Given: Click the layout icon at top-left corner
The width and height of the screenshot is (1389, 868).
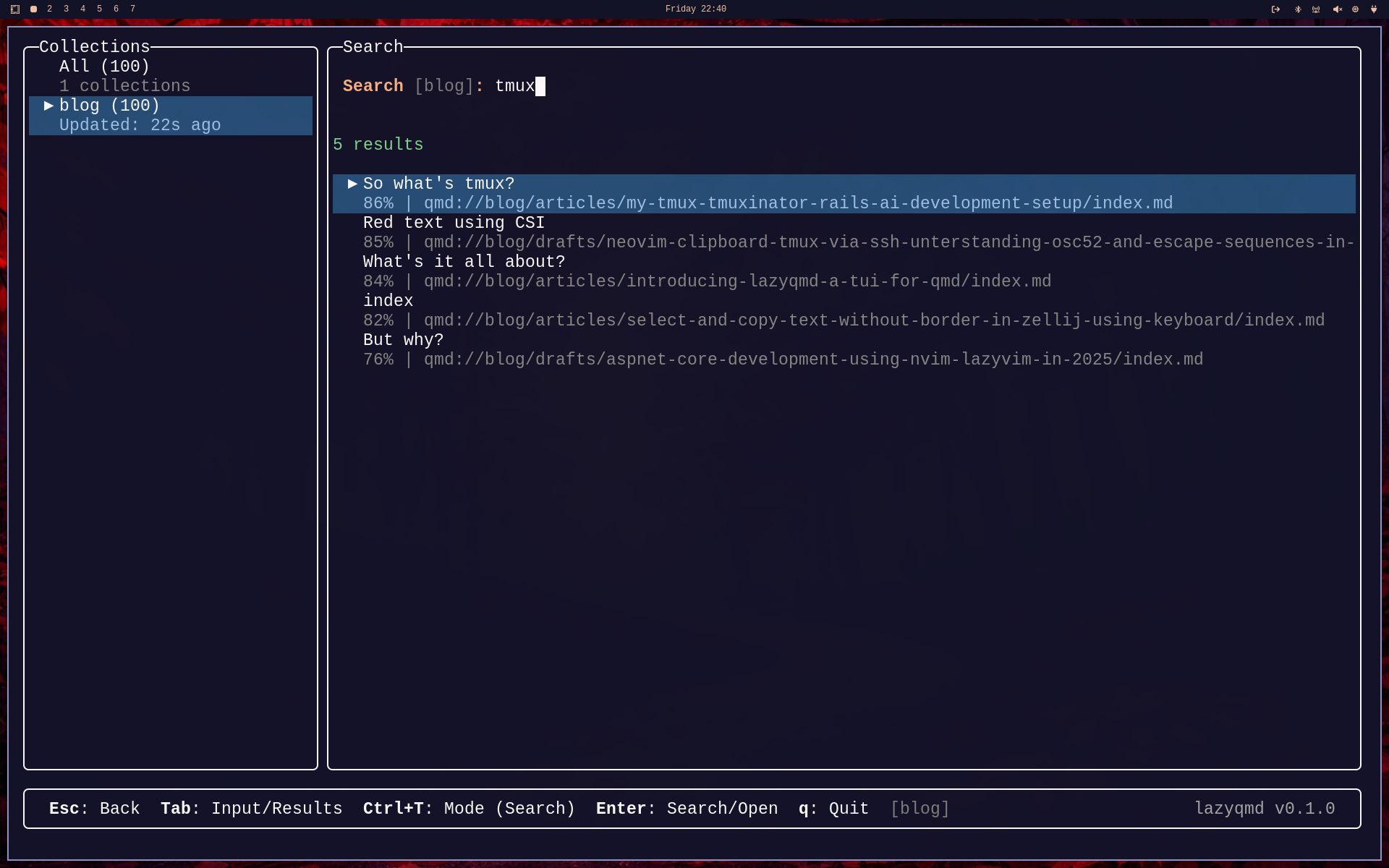Looking at the screenshot, I should coord(15,9).
